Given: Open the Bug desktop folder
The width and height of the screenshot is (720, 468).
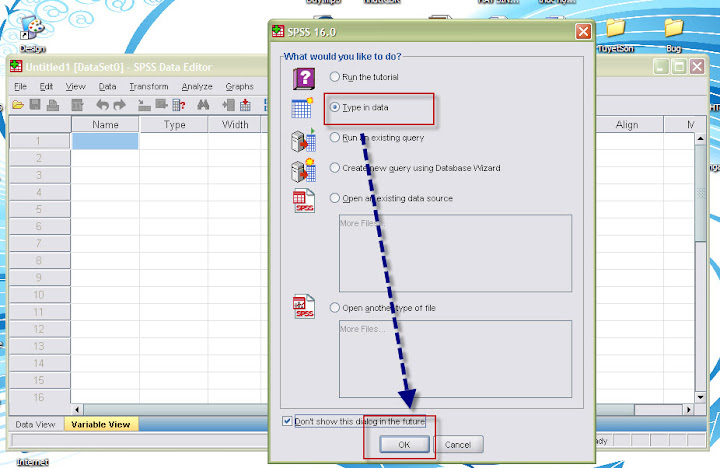Looking at the screenshot, I should [x=674, y=28].
